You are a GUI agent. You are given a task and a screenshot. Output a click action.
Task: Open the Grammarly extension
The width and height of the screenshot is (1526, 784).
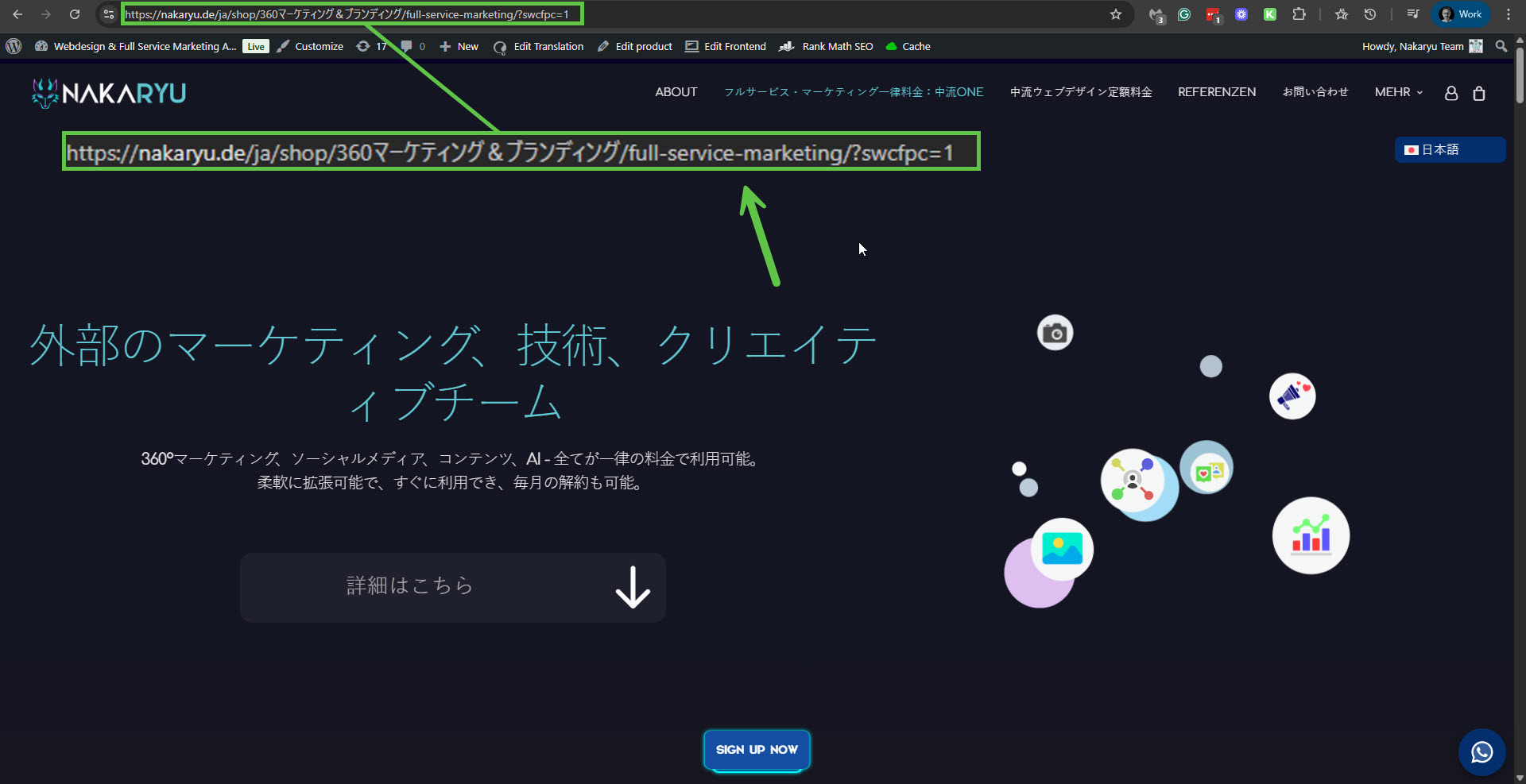coord(1184,14)
